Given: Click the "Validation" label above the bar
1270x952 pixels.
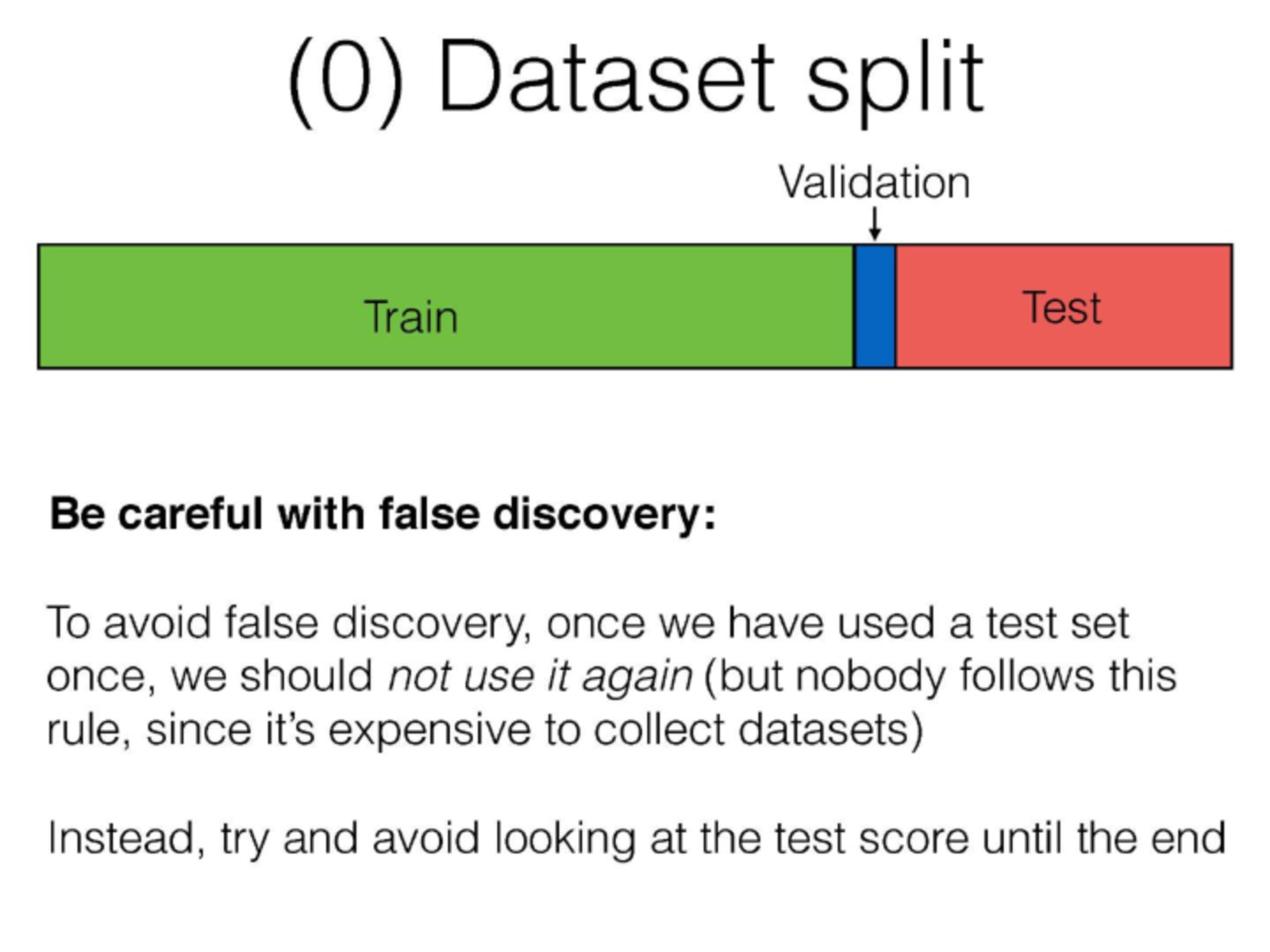Looking at the screenshot, I should (x=874, y=183).
